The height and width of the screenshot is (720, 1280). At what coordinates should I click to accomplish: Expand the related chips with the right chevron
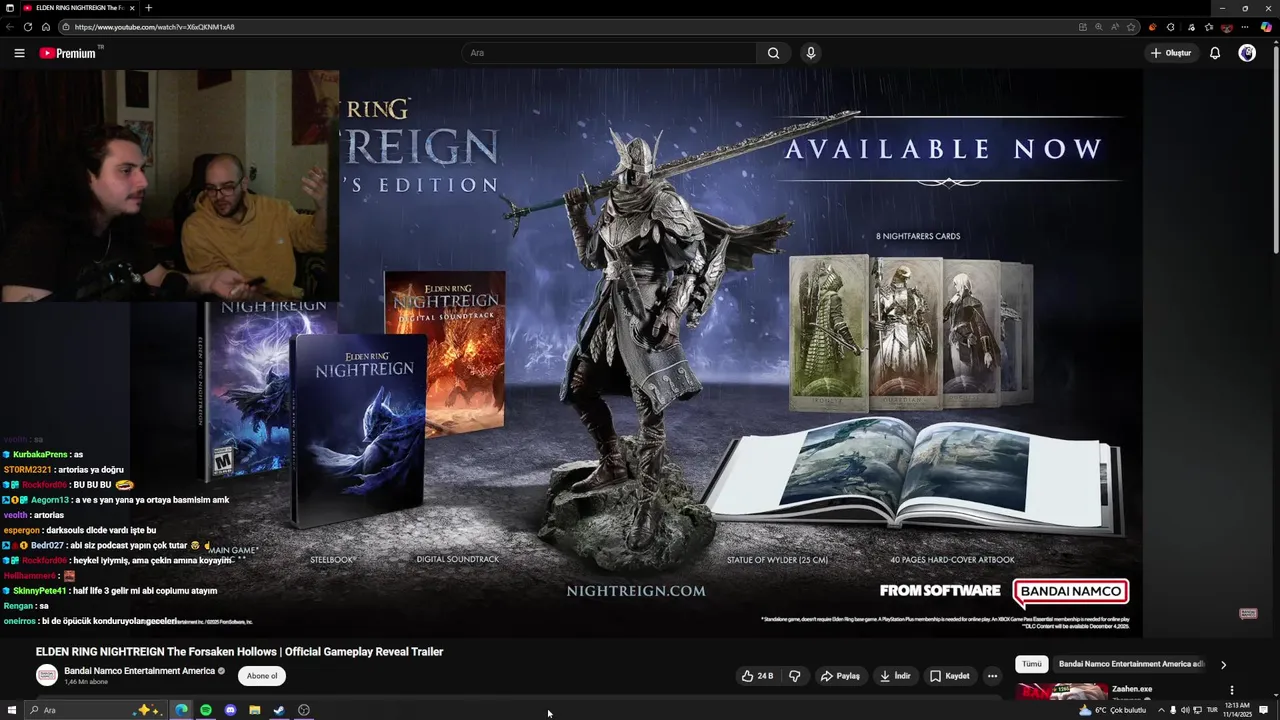click(1223, 664)
